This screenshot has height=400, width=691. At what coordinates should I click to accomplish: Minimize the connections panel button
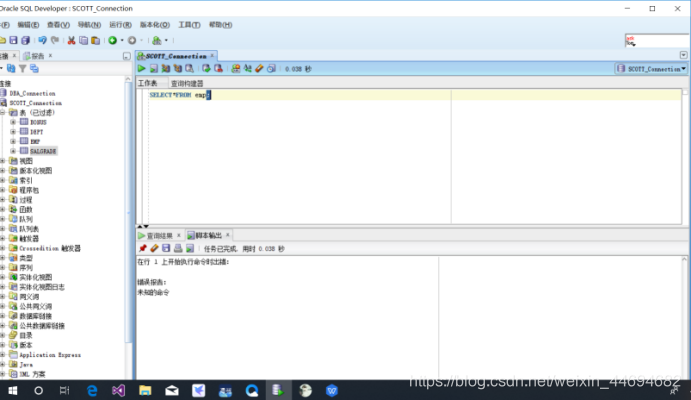point(126,56)
